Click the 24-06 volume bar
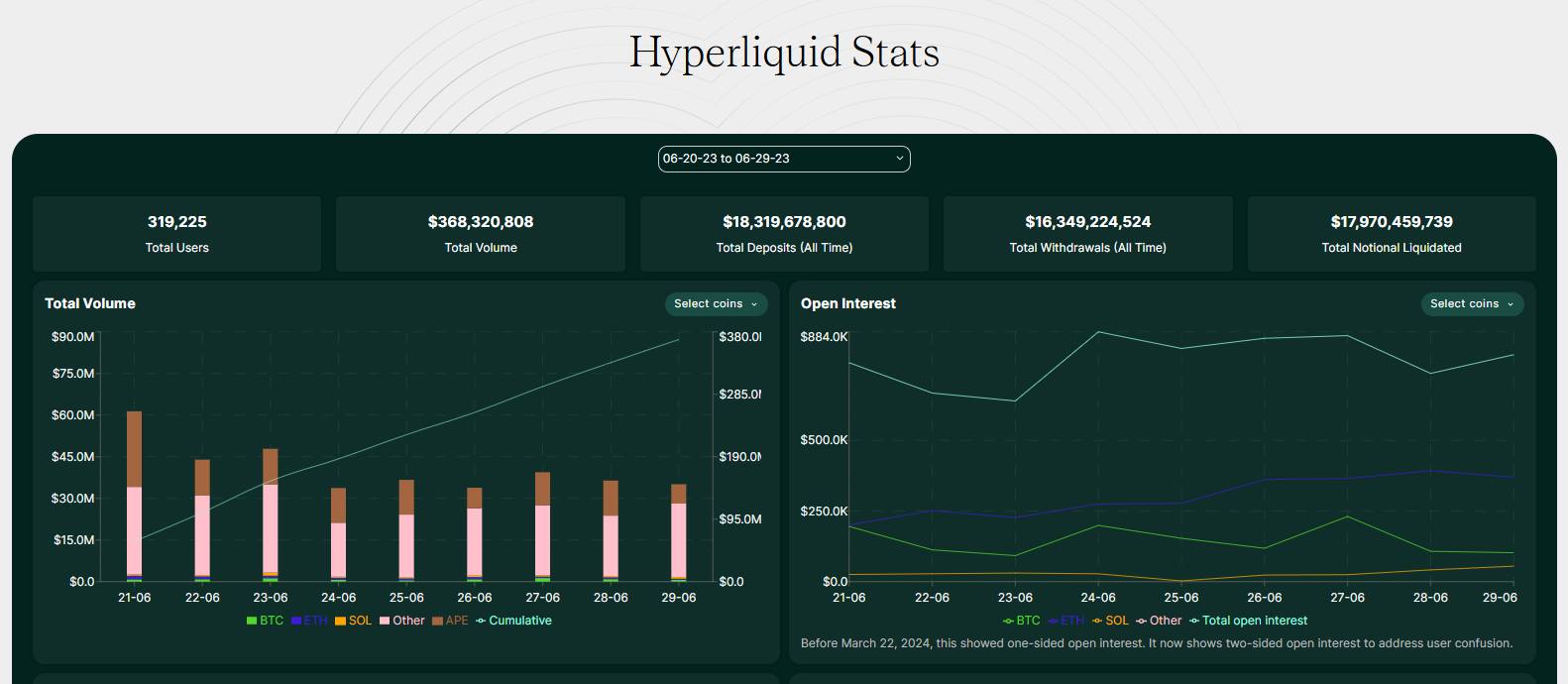This screenshot has width=1568, height=684. point(339,534)
